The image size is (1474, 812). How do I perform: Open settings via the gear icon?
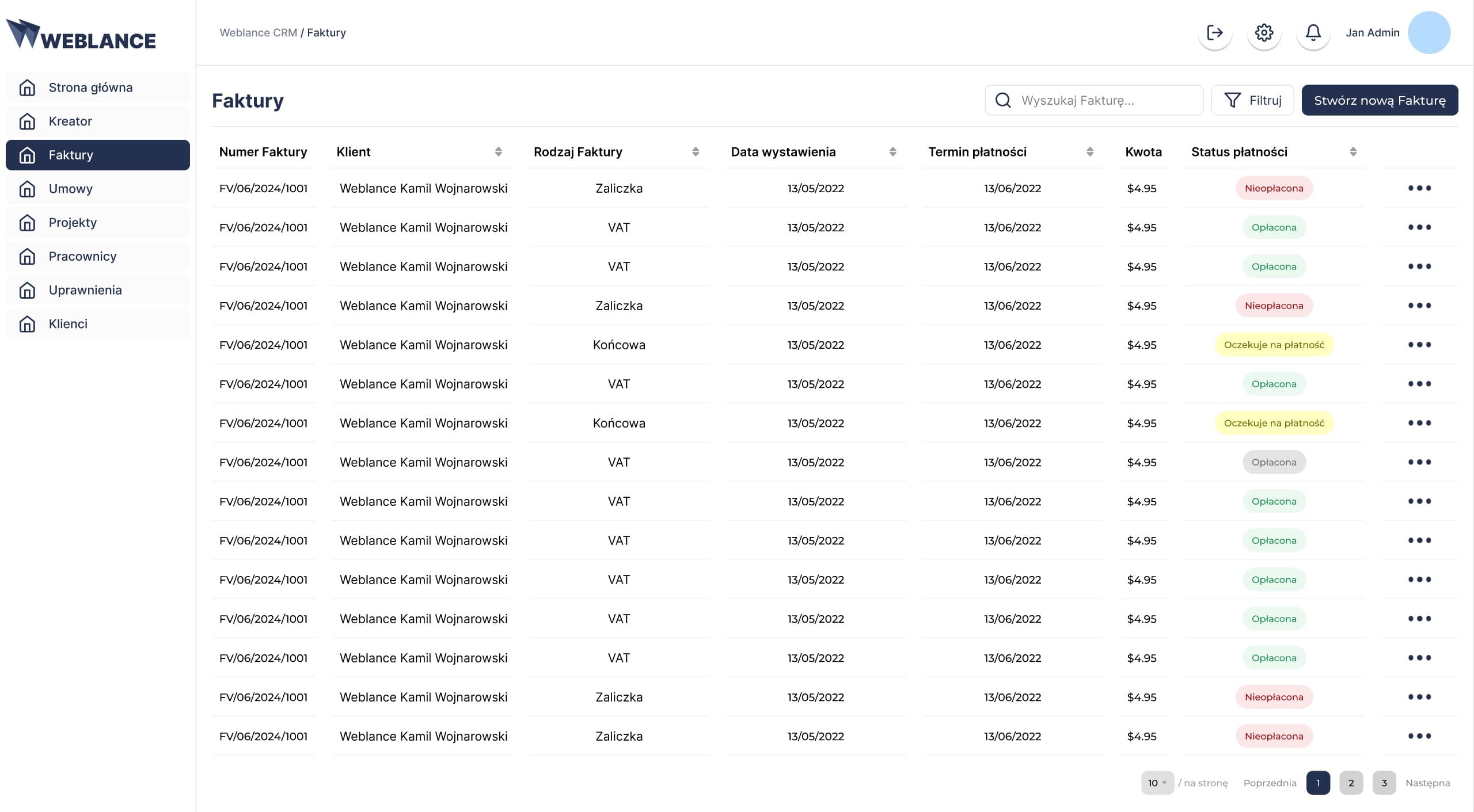point(1264,33)
